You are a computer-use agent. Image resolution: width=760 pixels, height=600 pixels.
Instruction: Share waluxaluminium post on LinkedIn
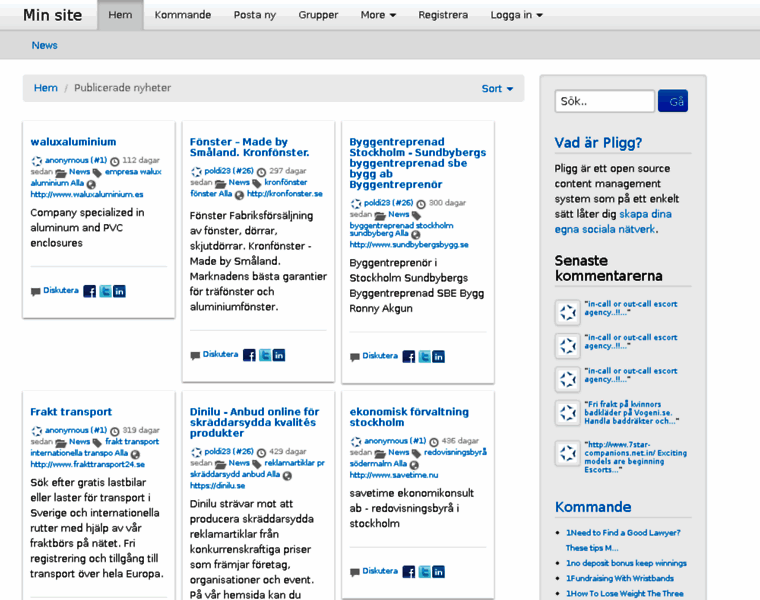tap(119, 291)
